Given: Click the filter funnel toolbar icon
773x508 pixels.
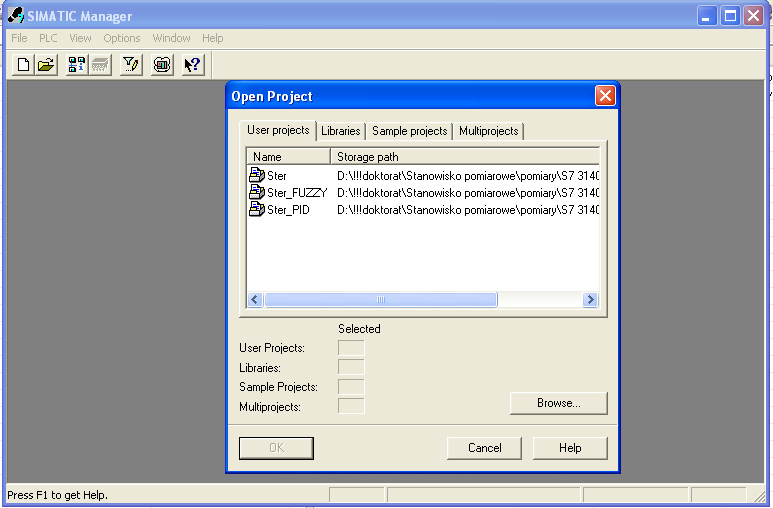Looking at the screenshot, I should pyautogui.click(x=131, y=65).
